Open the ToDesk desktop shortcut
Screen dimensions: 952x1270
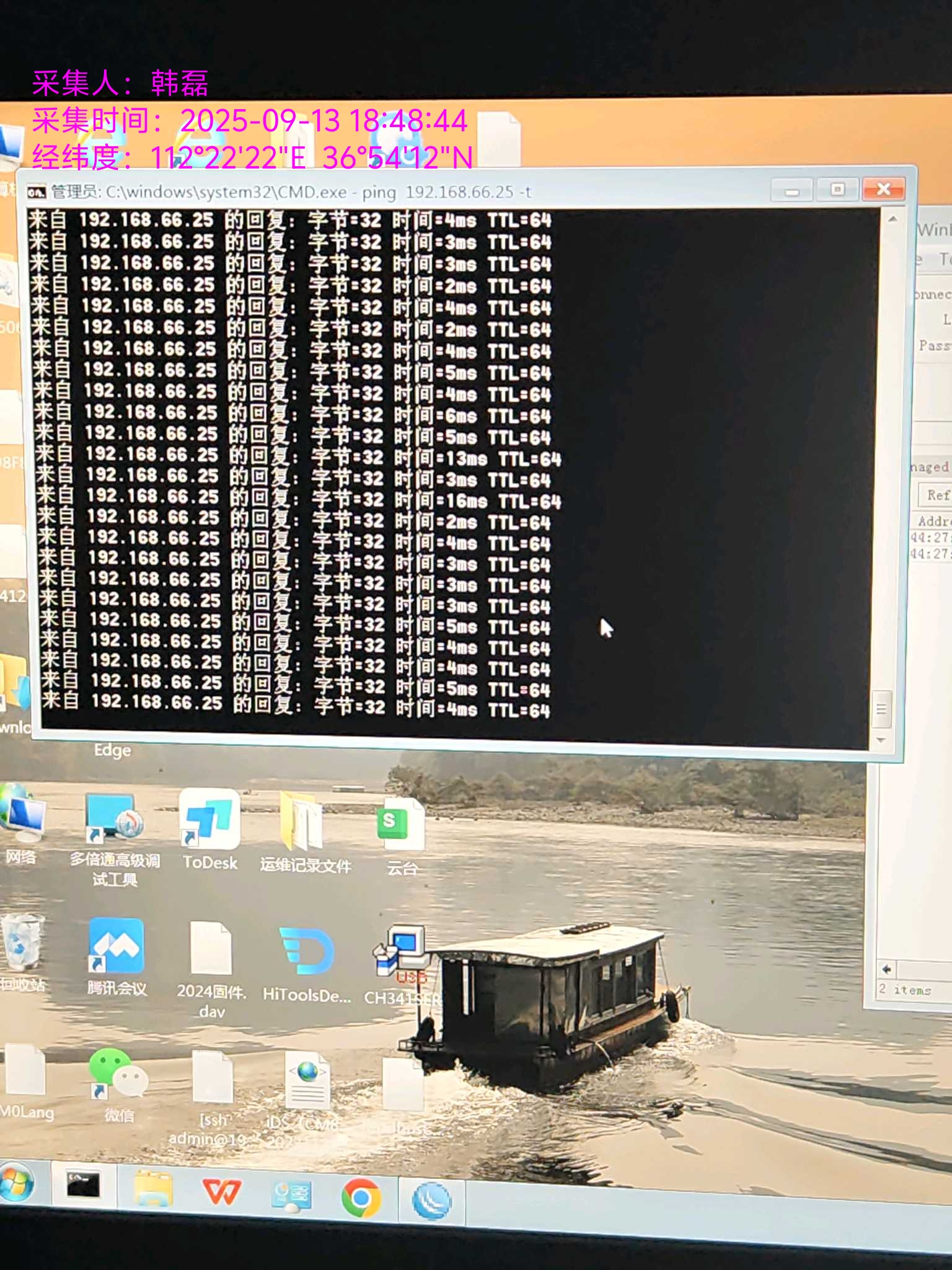point(209,821)
